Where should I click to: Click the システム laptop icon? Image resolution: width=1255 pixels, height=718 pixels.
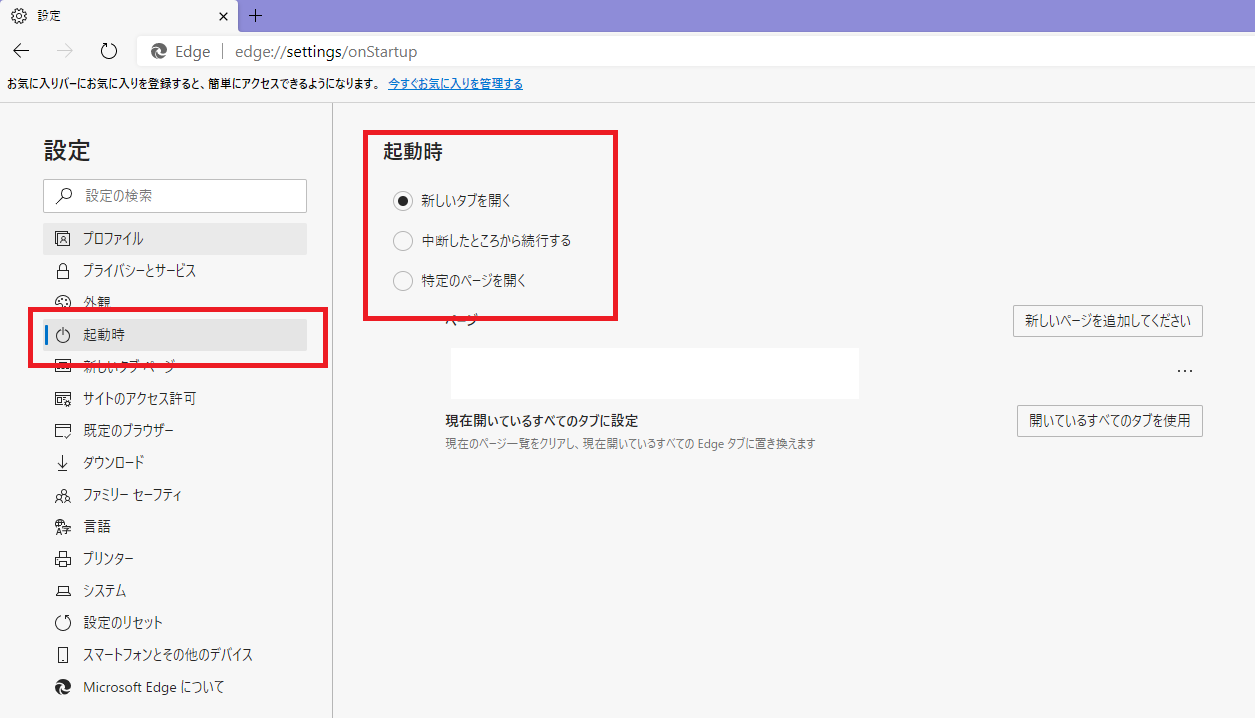pyautogui.click(x=63, y=591)
